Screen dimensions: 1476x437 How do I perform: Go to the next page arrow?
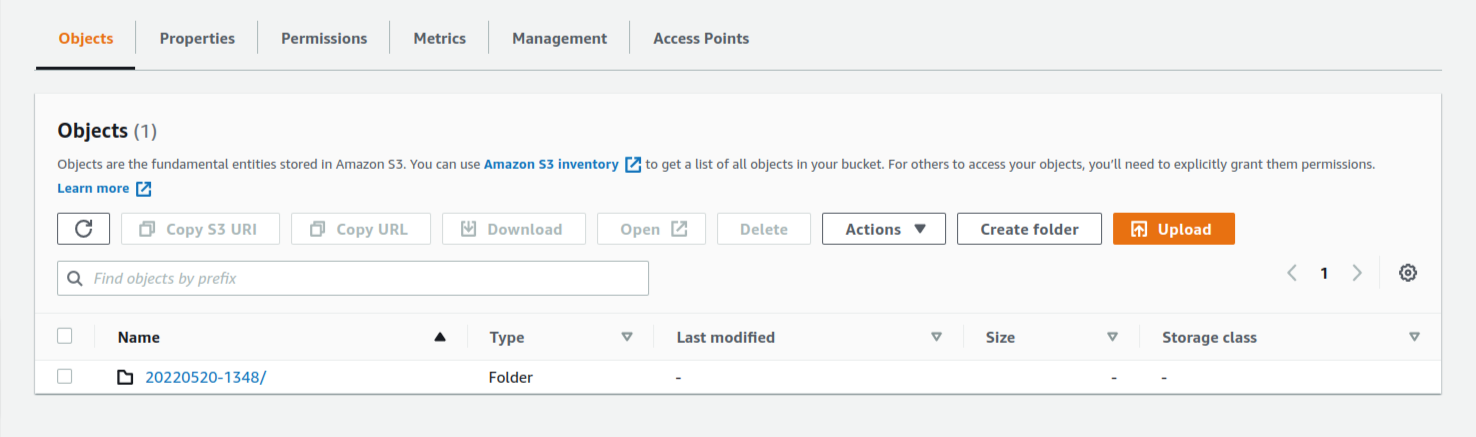(1357, 273)
